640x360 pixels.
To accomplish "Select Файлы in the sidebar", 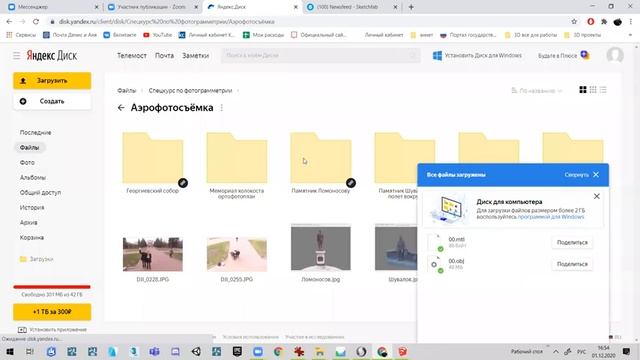I will 29,147.
